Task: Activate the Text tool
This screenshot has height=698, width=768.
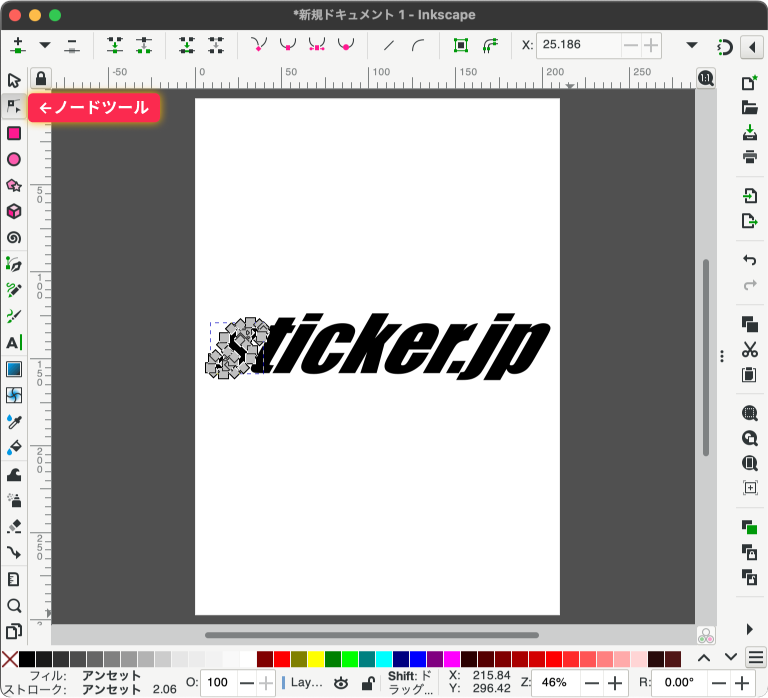Action: click(14, 342)
